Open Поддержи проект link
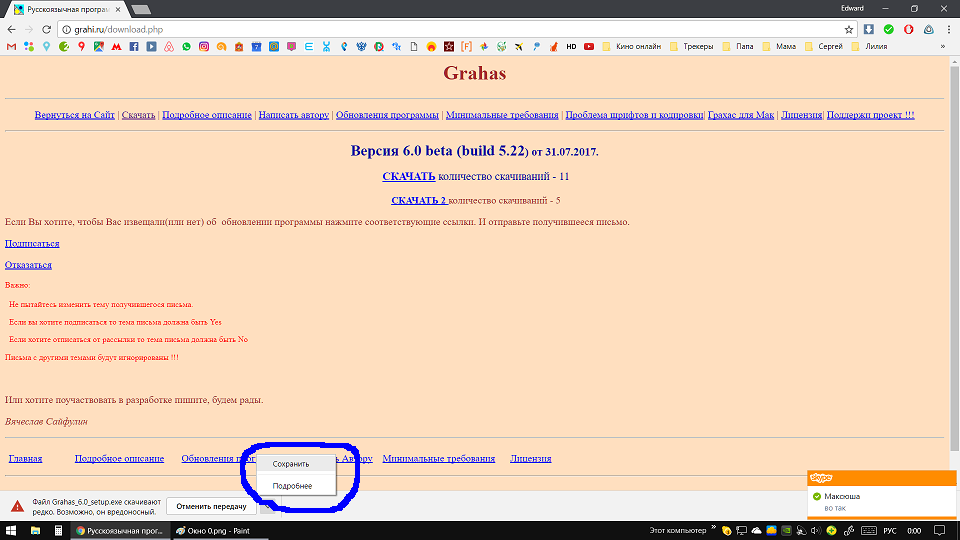This screenshot has width=960, height=540. [871, 114]
